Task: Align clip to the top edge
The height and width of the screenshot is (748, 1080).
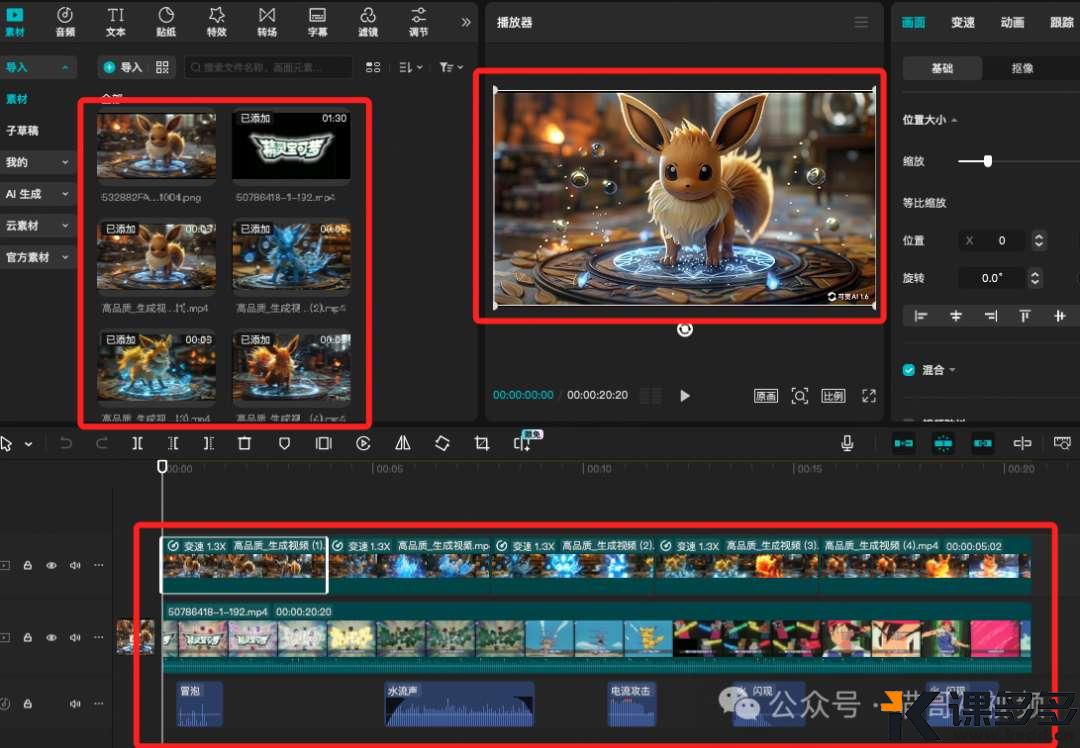Action: (1025, 316)
